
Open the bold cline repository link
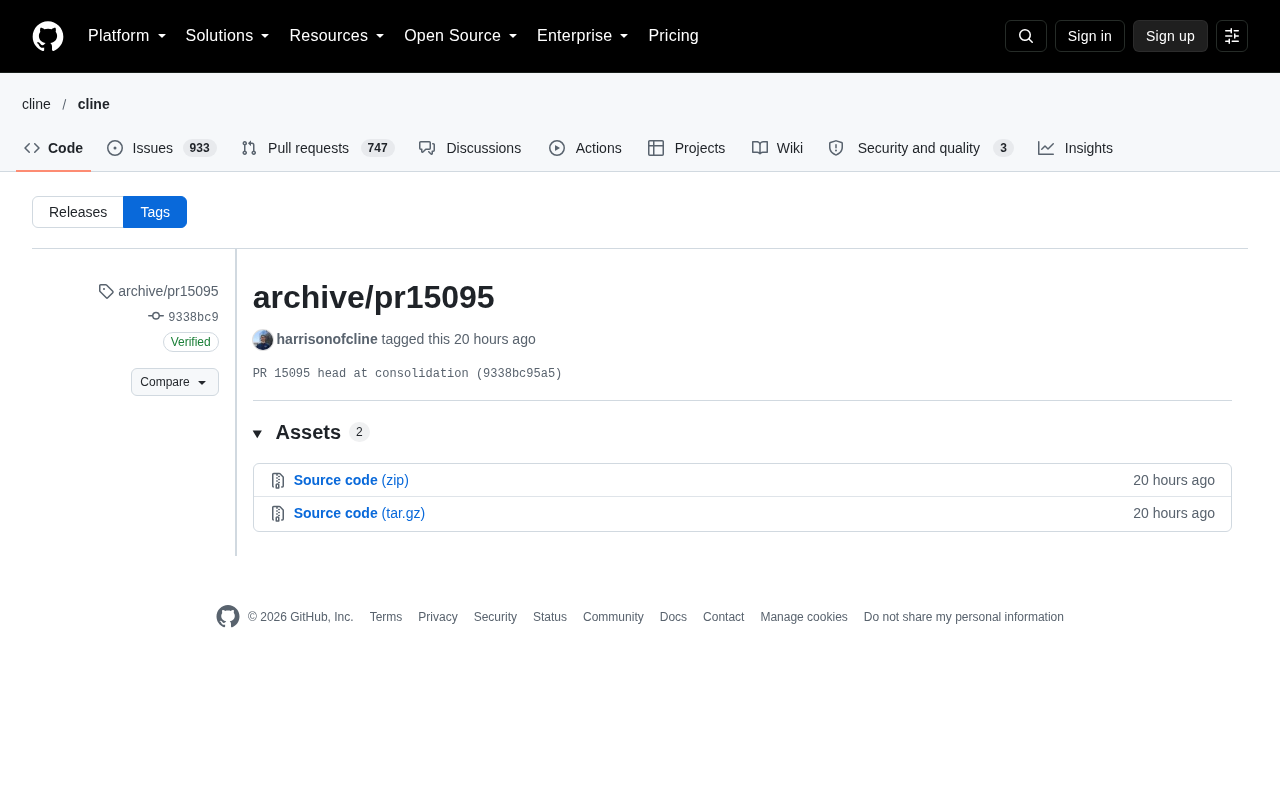coord(94,104)
